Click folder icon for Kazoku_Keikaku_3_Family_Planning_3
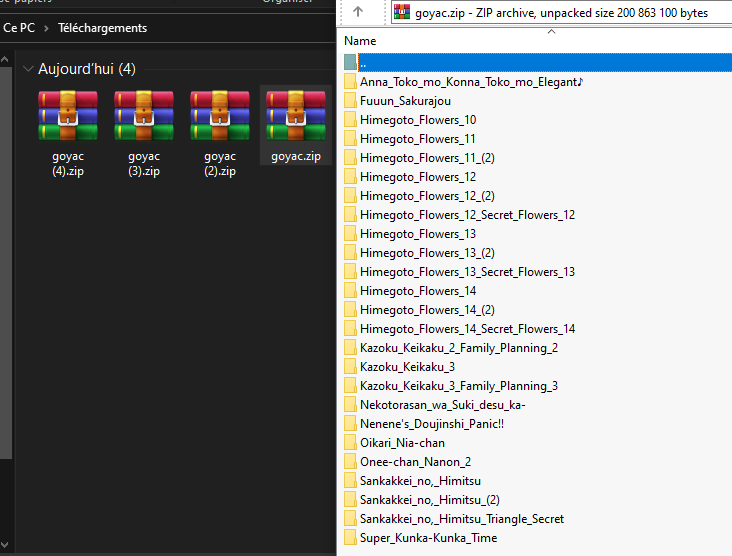The image size is (732, 556). pos(350,385)
